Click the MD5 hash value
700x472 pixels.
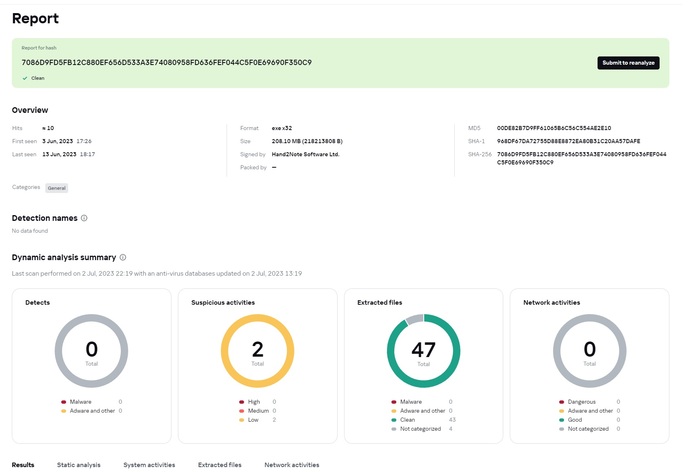pos(554,128)
